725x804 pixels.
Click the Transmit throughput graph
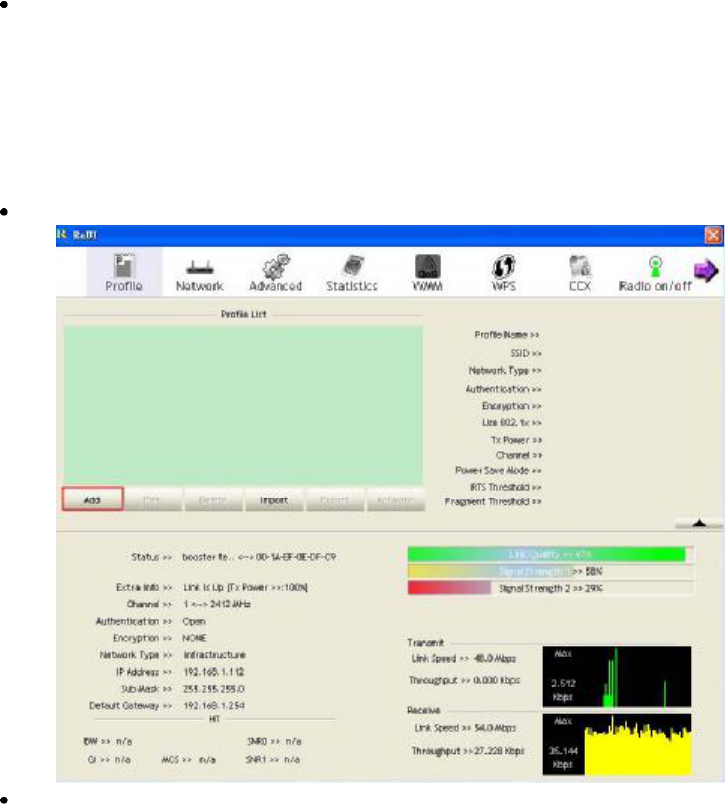click(x=617, y=676)
